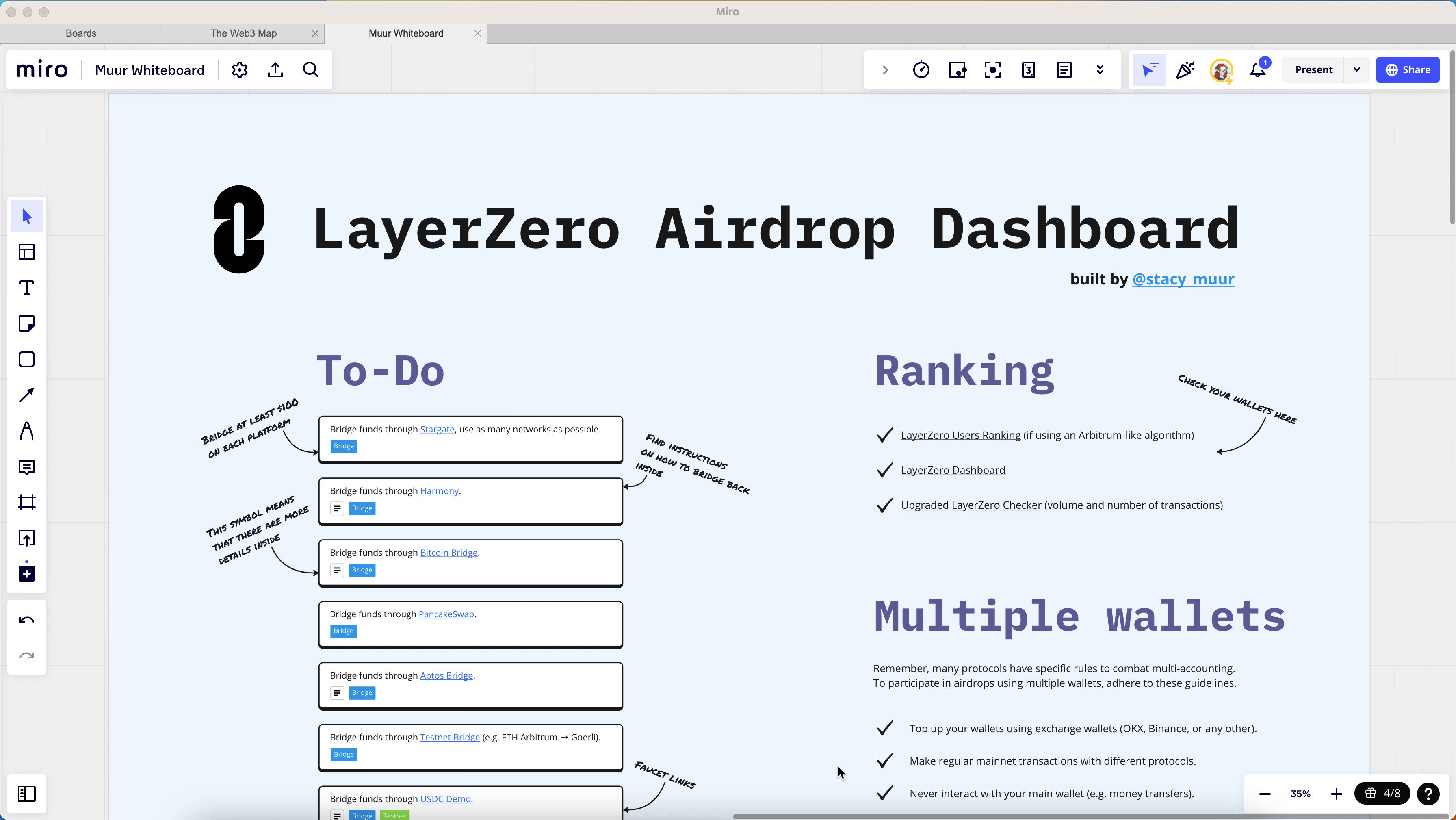This screenshot has width=1456, height=820.
Task: Select the Sticky note tool
Action: (26, 323)
